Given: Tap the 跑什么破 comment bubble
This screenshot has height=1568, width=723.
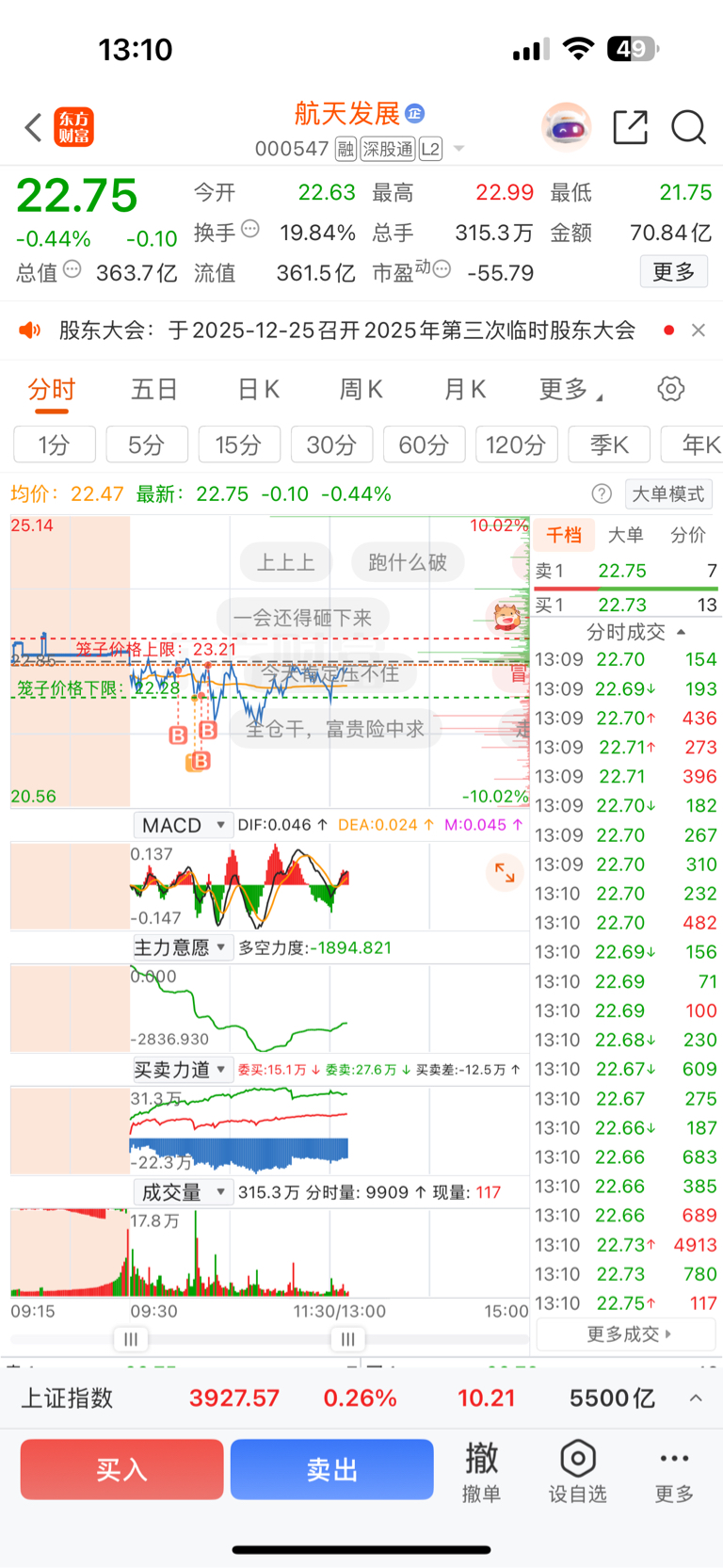Looking at the screenshot, I should pos(408,562).
